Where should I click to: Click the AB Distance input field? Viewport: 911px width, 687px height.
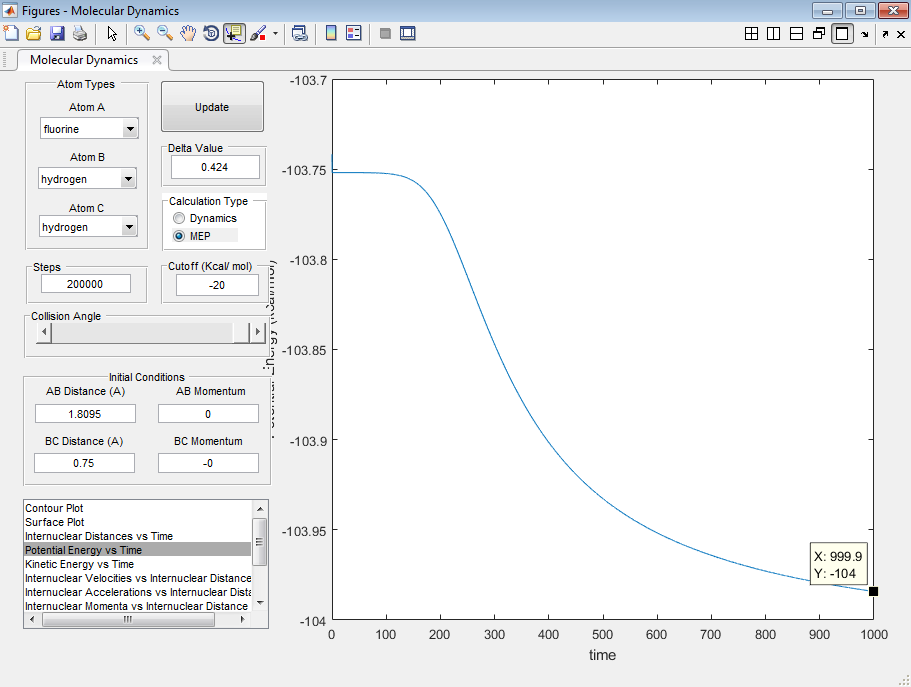pyautogui.click(x=85, y=414)
